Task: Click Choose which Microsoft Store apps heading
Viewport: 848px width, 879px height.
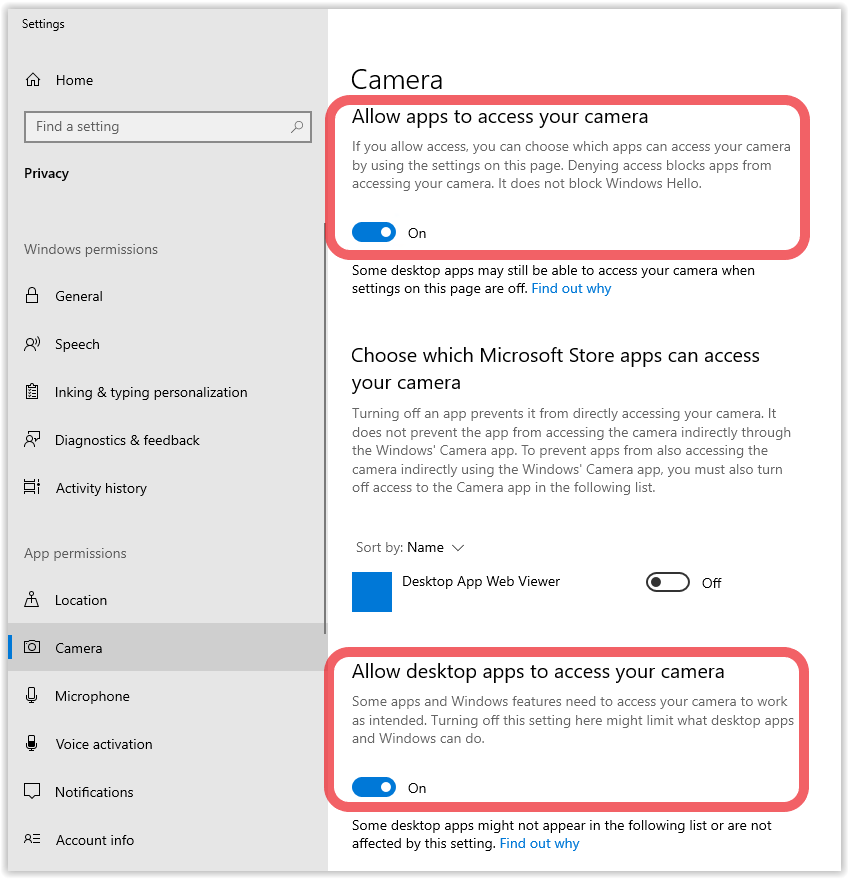Action: pyautogui.click(x=555, y=369)
